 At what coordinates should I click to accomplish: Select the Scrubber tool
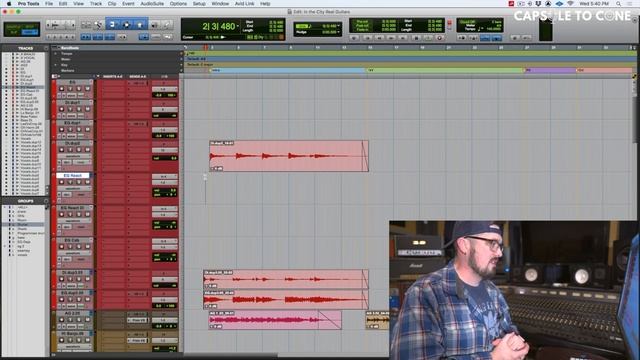pos(154,25)
